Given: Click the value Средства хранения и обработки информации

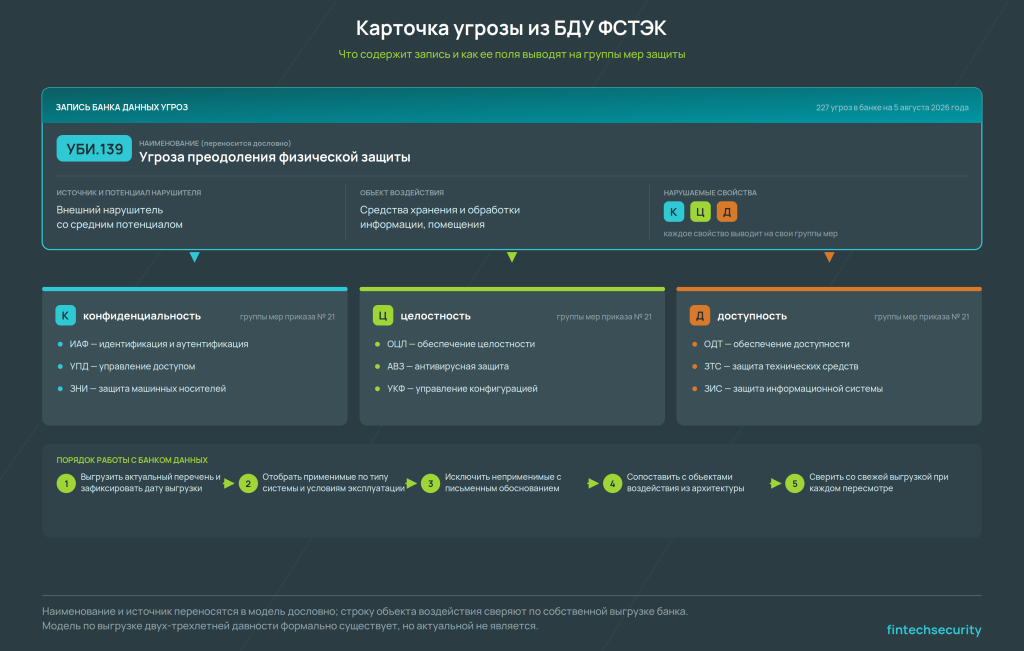Looking at the screenshot, I should [440, 217].
